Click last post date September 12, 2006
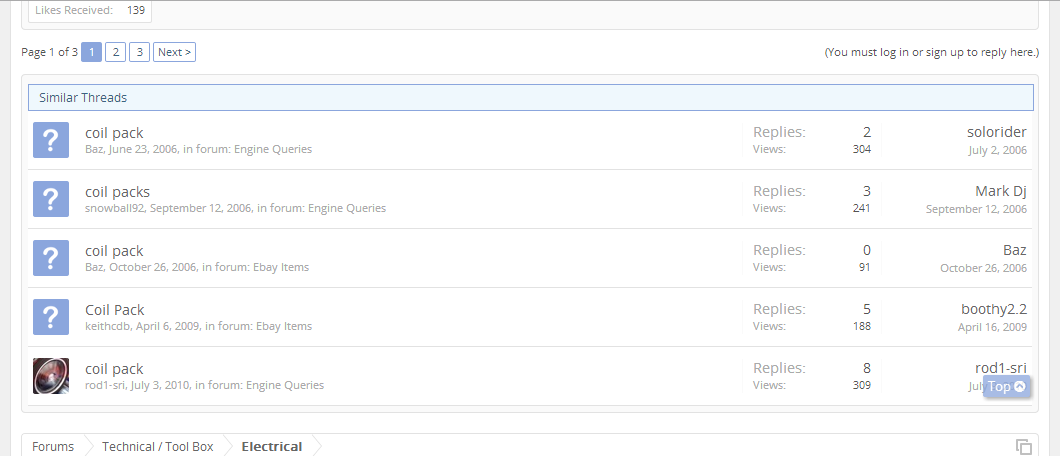This screenshot has width=1060, height=456. (x=976, y=209)
